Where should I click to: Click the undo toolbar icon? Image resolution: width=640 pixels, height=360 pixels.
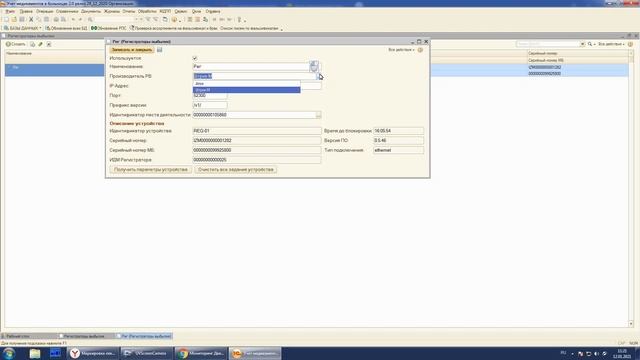tap(73, 20)
